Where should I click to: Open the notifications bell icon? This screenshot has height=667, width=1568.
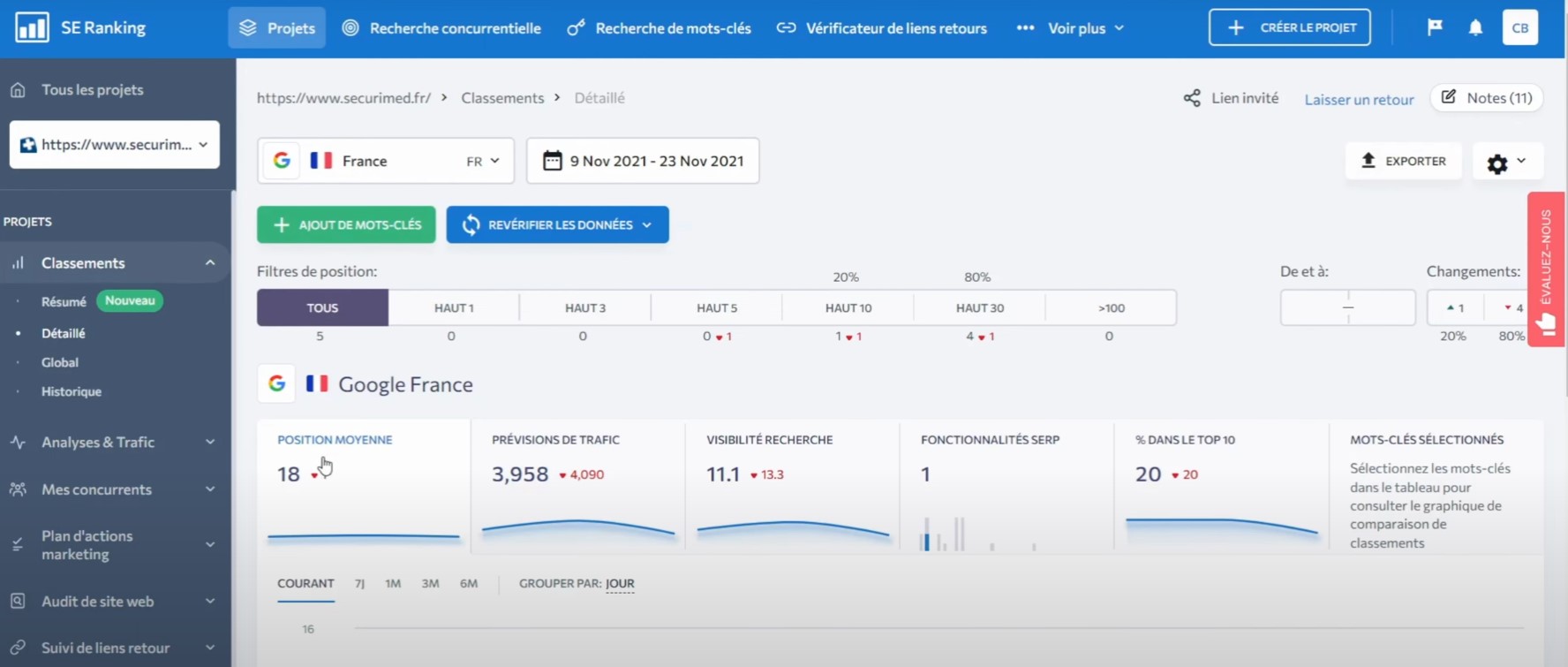coord(1475,27)
